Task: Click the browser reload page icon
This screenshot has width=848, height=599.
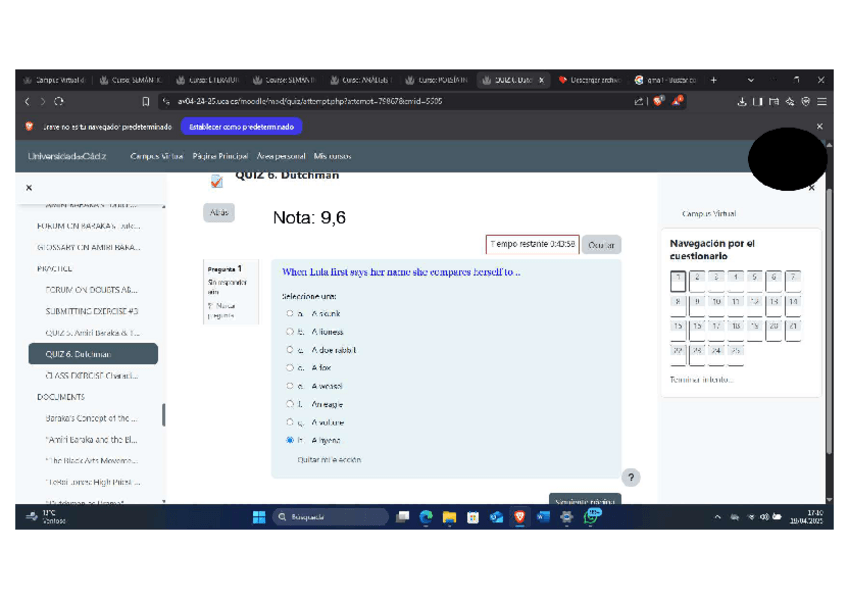Action: click(60, 101)
